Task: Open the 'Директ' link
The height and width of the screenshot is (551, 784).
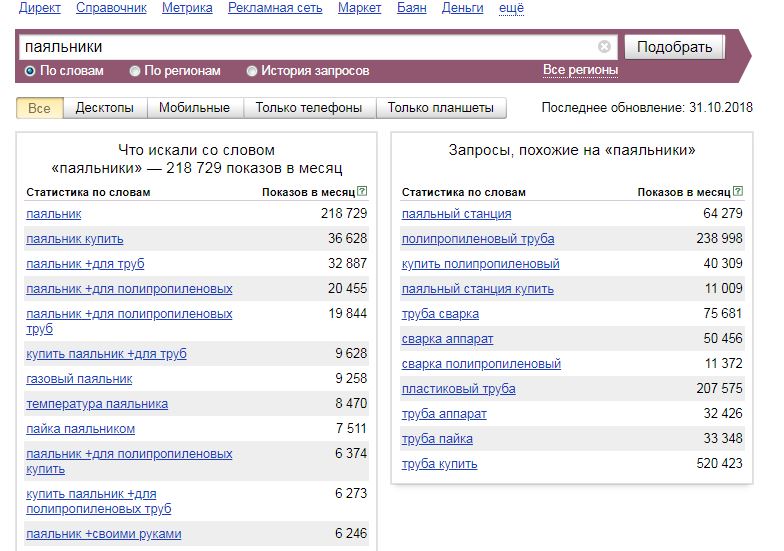Action: 40,8
